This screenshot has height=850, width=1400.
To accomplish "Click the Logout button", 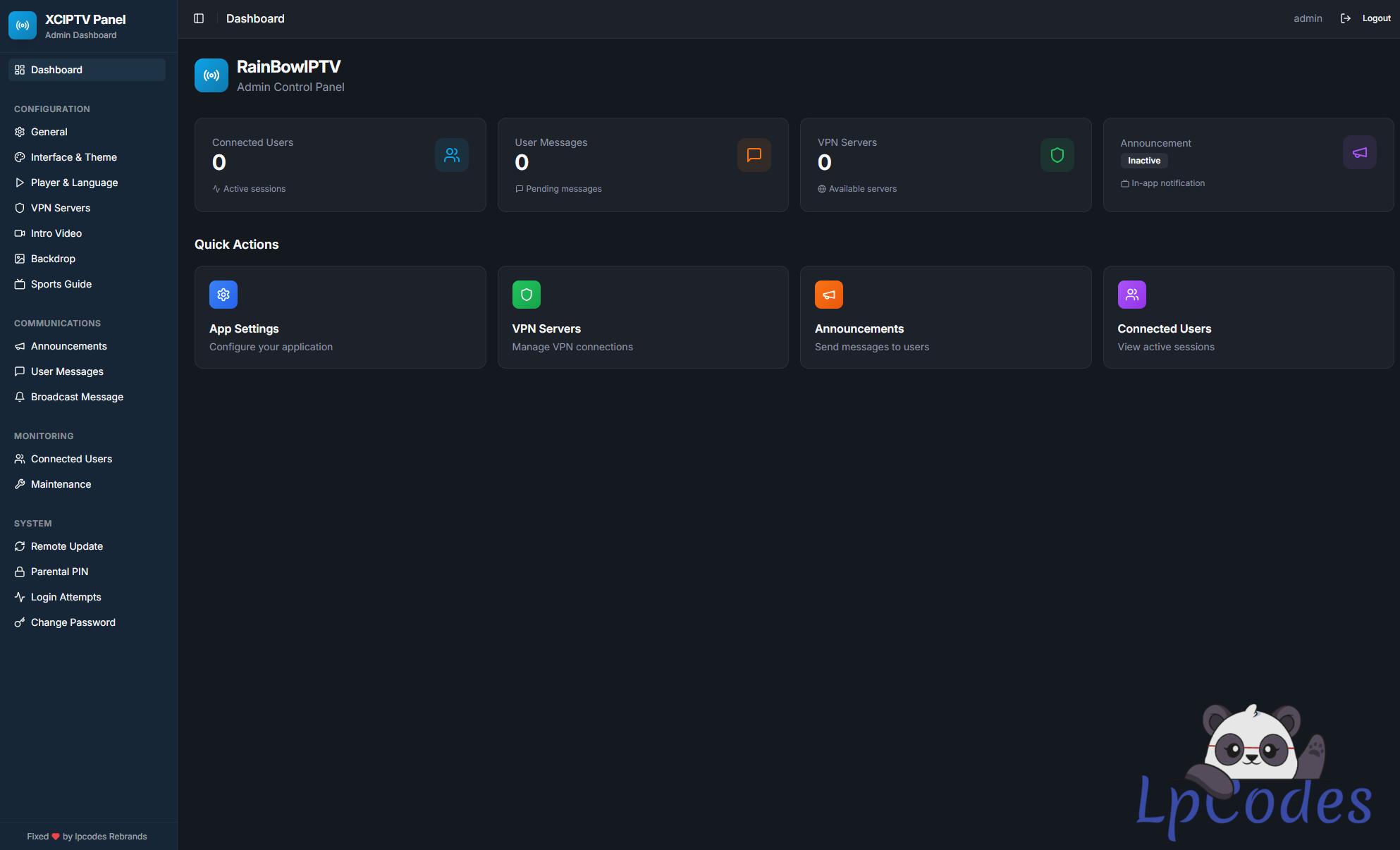I will tap(1376, 18).
